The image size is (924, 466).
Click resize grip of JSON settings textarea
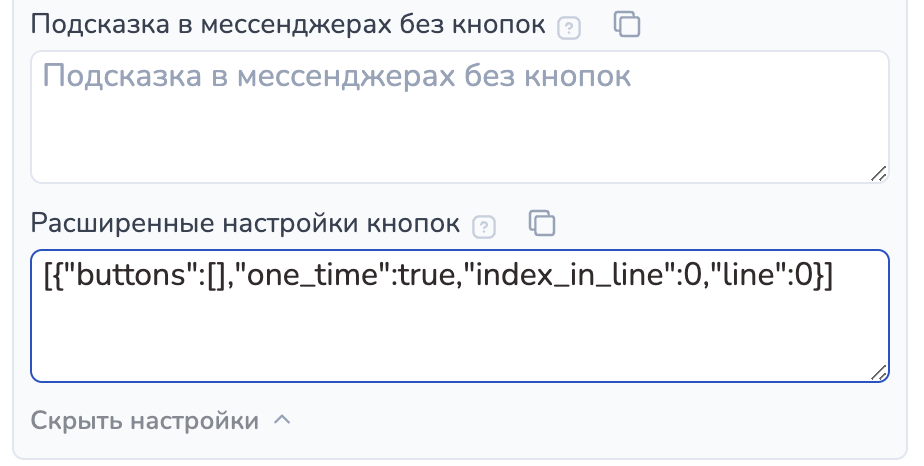point(878,372)
